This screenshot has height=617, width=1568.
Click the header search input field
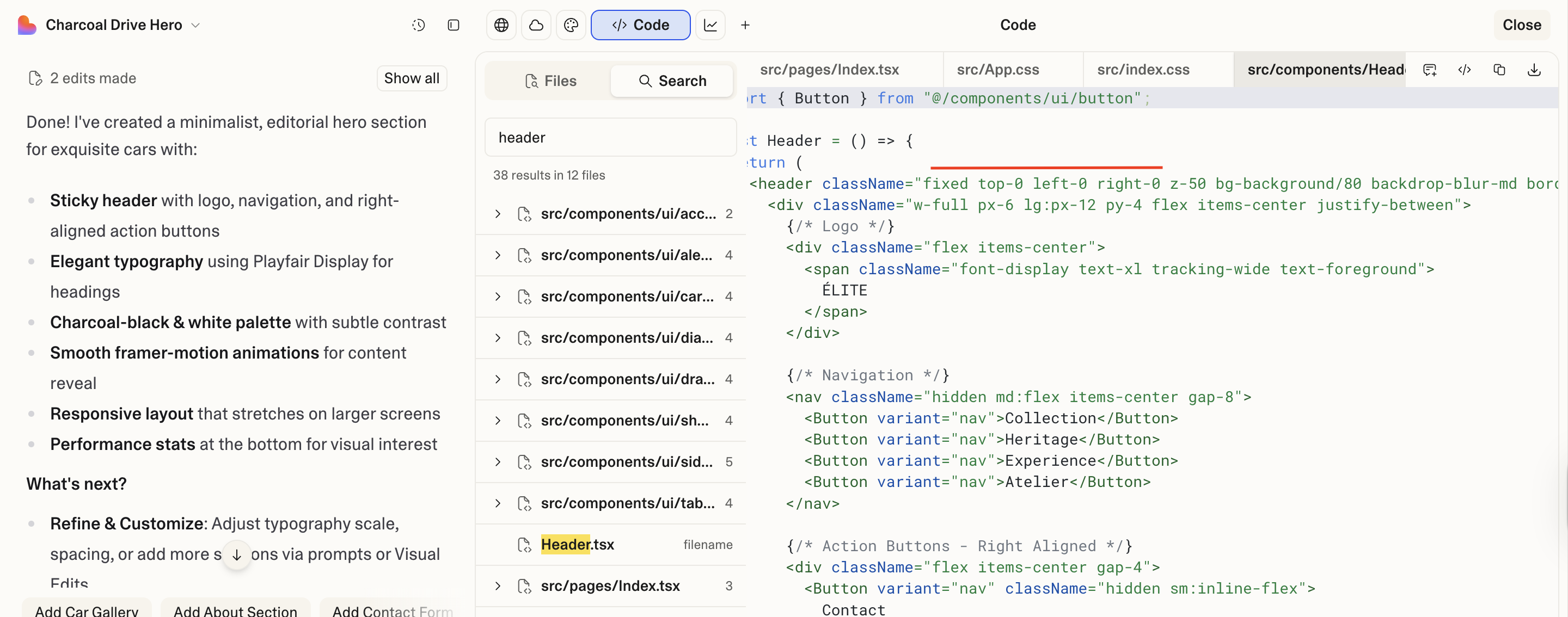[x=610, y=138]
